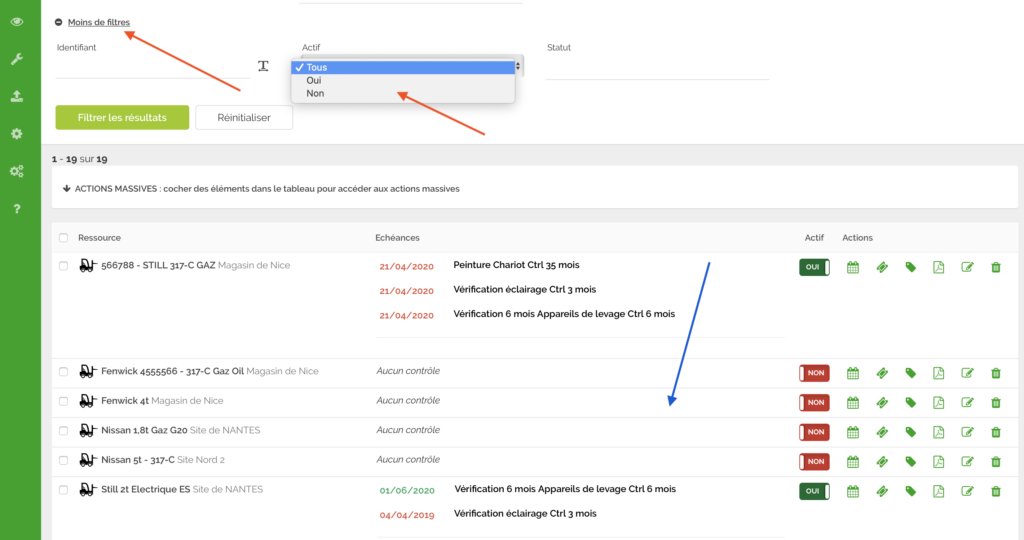Screen dimensions: 1024x540
Task: Click the eye icon in the green sidebar
Action: [x=17, y=21]
